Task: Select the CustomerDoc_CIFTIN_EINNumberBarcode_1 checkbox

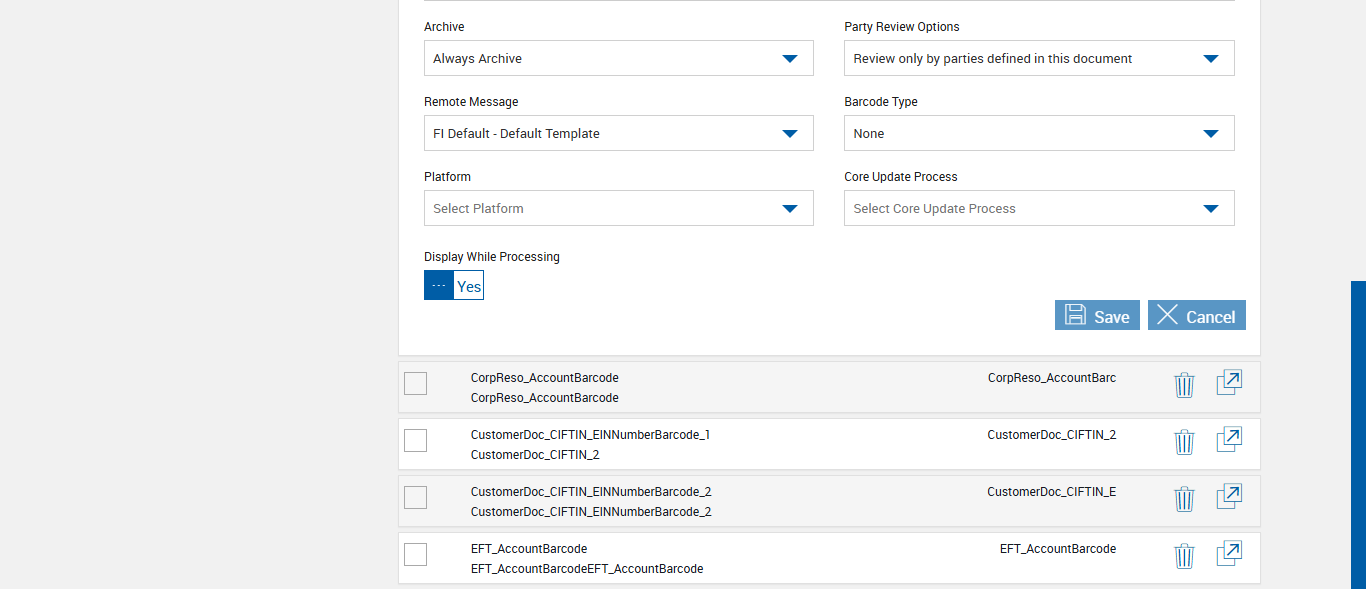Action: tap(415, 440)
